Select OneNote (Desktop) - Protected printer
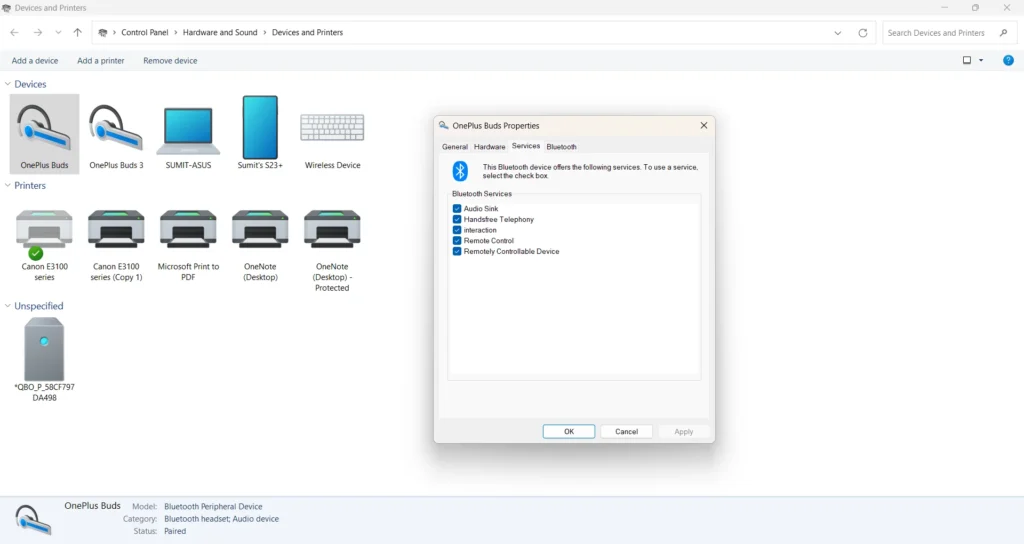The width and height of the screenshot is (1024, 544). [332, 250]
